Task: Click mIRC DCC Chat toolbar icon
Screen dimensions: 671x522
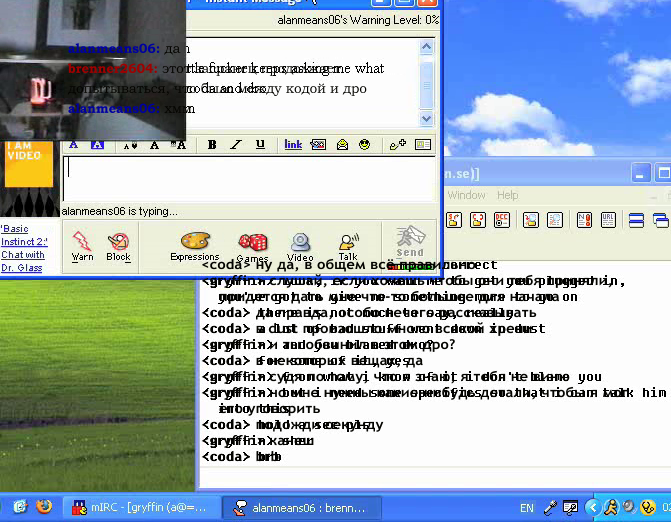Action: [x=478, y=220]
